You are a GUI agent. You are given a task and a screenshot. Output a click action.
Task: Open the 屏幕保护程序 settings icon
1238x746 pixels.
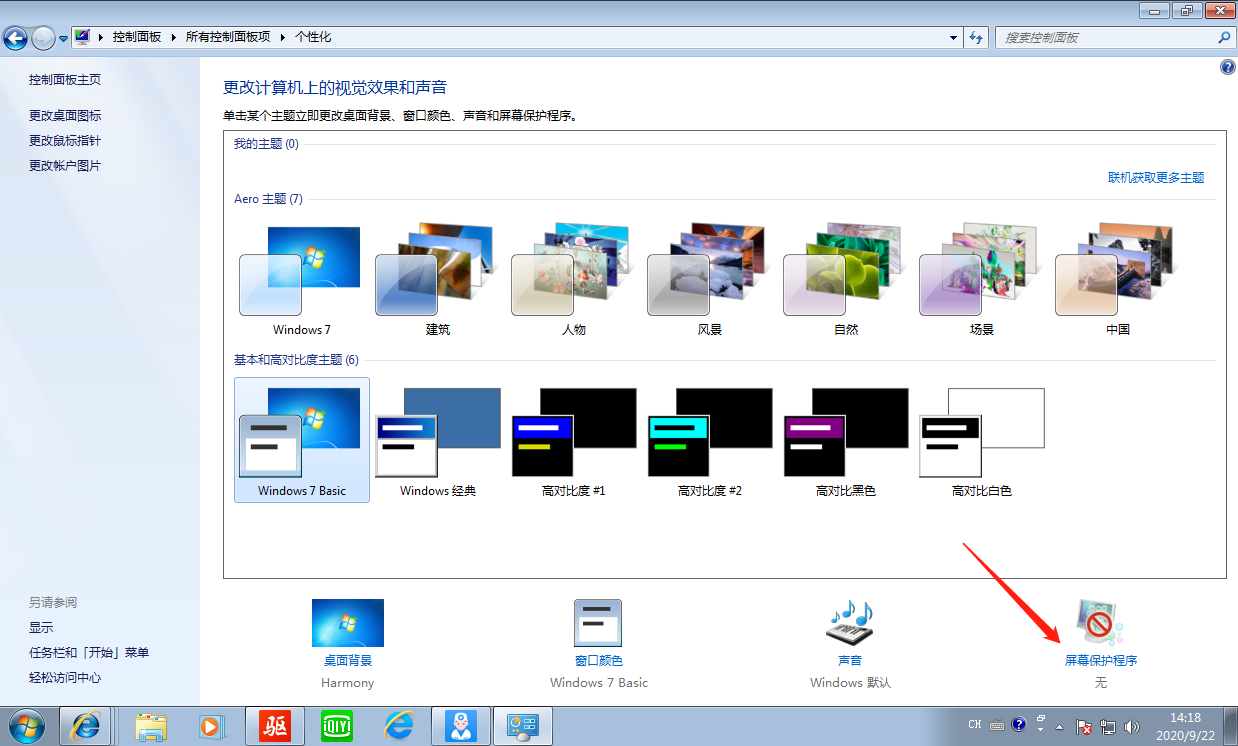tap(1098, 623)
